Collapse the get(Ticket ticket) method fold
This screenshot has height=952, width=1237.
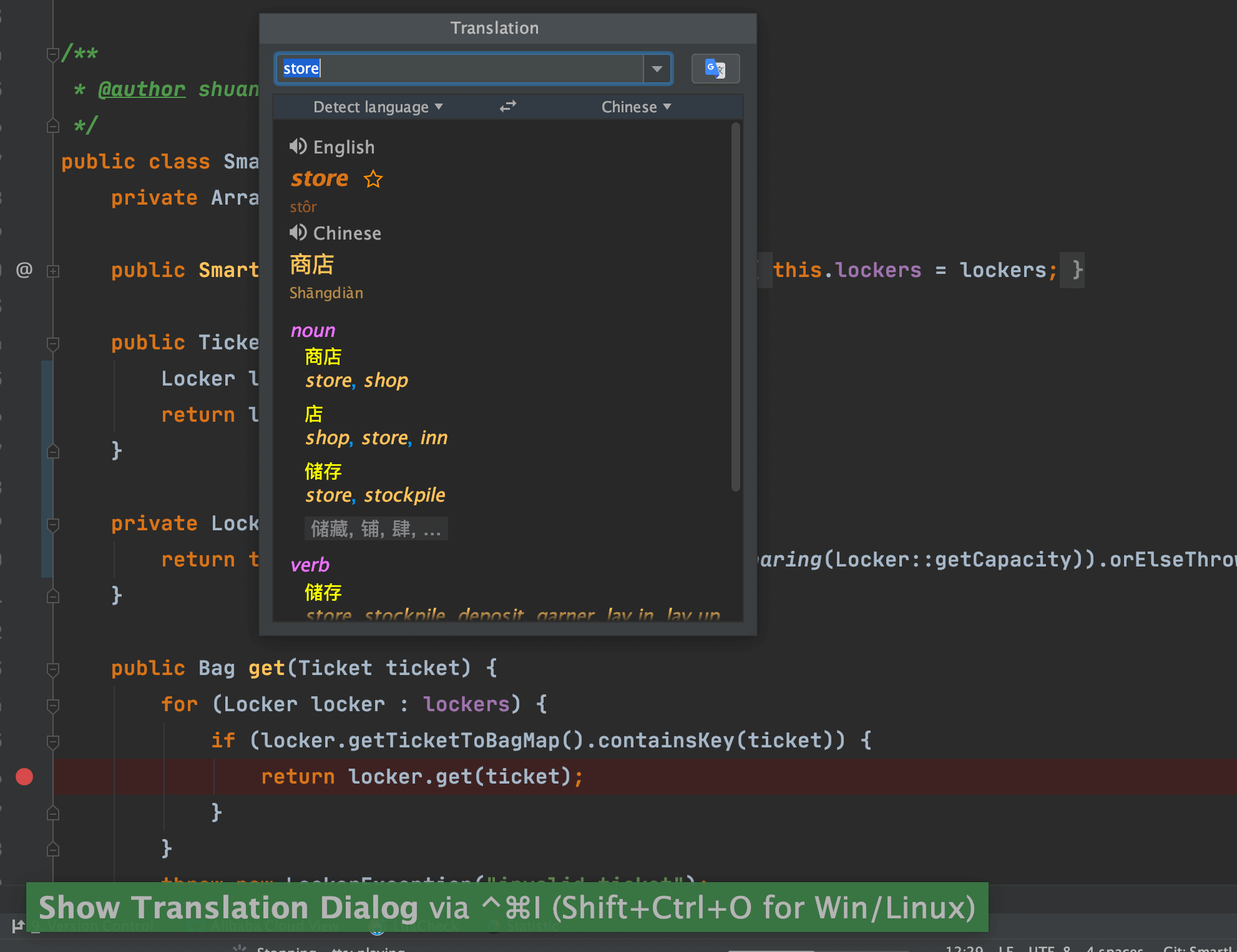[53, 669]
